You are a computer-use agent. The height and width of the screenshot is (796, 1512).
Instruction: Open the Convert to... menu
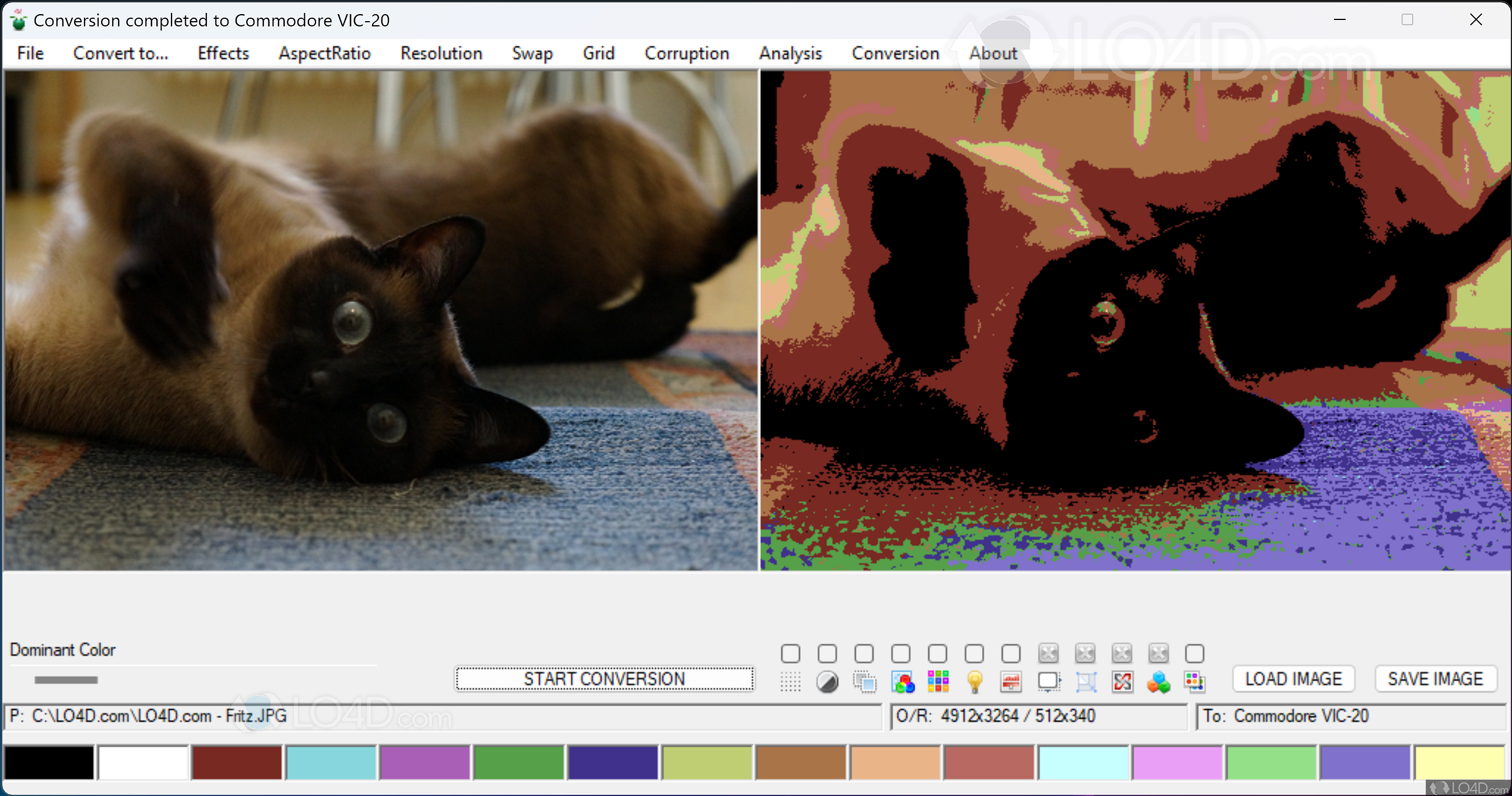click(x=120, y=53)
